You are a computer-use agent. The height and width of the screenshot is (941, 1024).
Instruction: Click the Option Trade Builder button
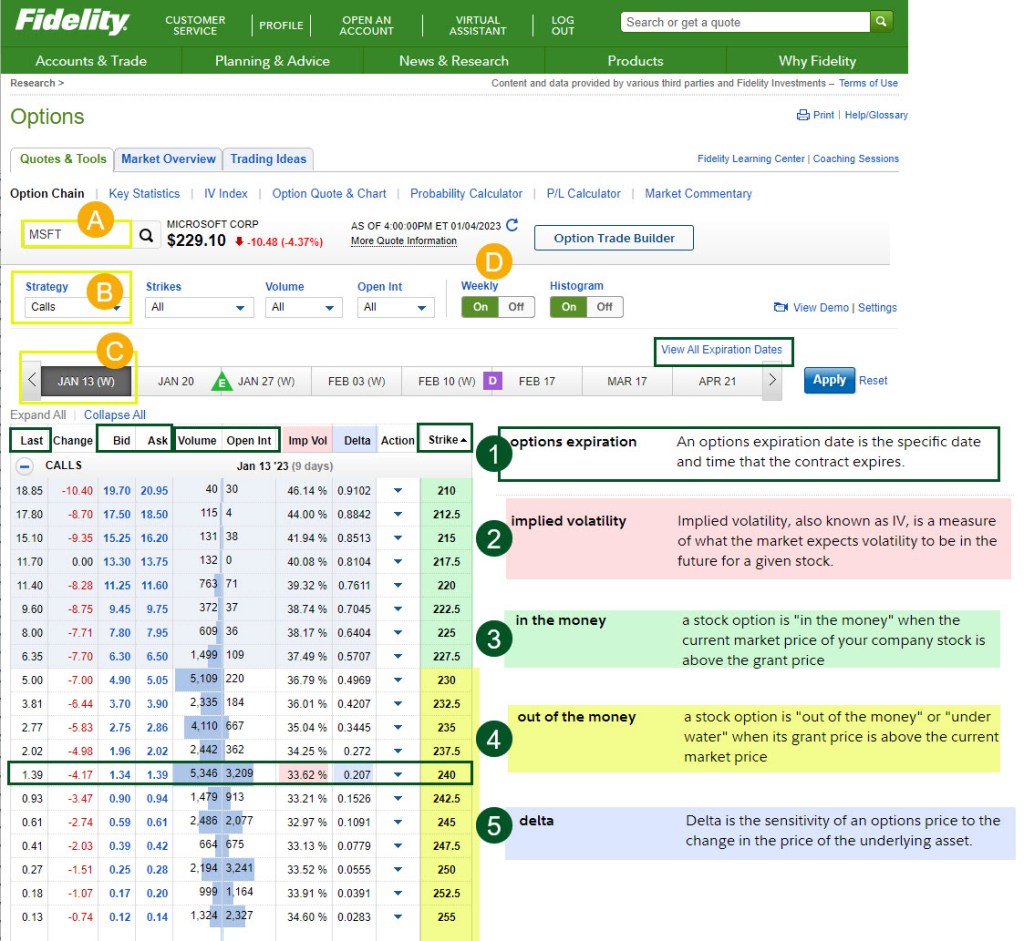[x=613, y=238]
